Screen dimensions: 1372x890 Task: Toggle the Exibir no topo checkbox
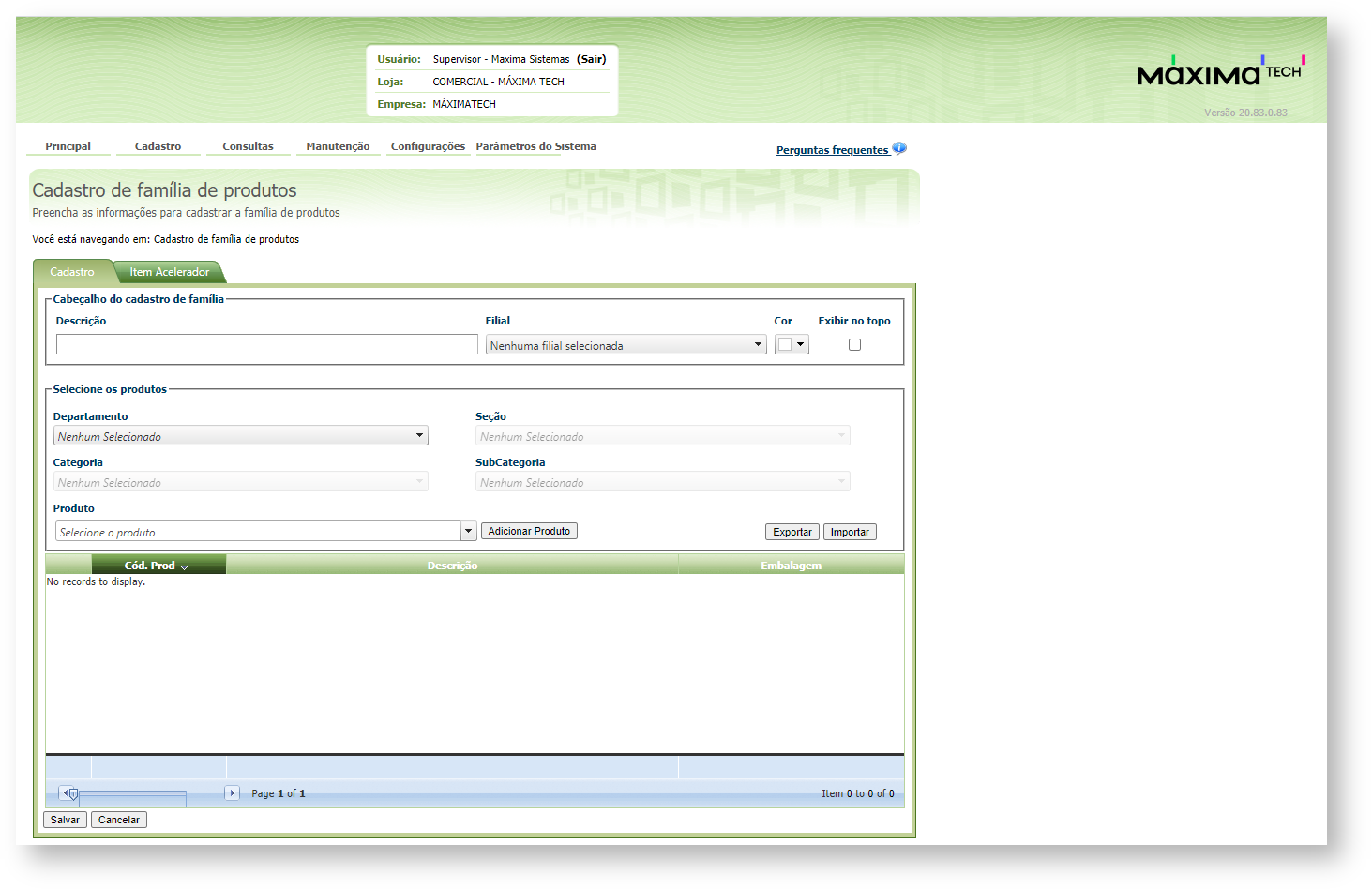point(854,345)
